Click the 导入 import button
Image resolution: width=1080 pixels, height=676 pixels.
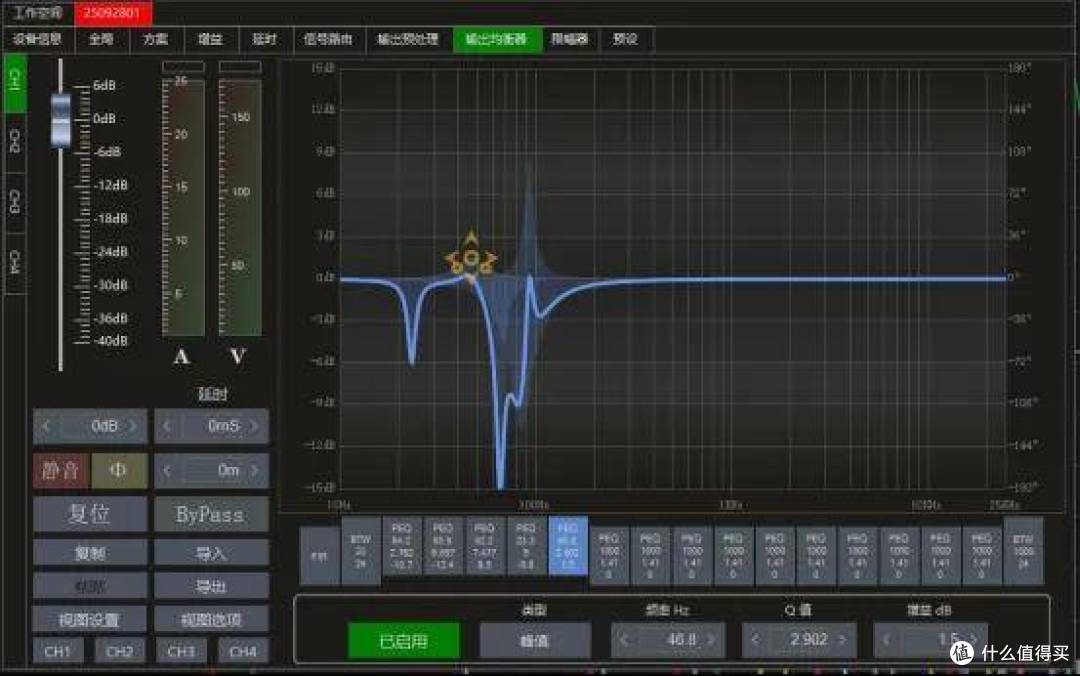(211, 553)
